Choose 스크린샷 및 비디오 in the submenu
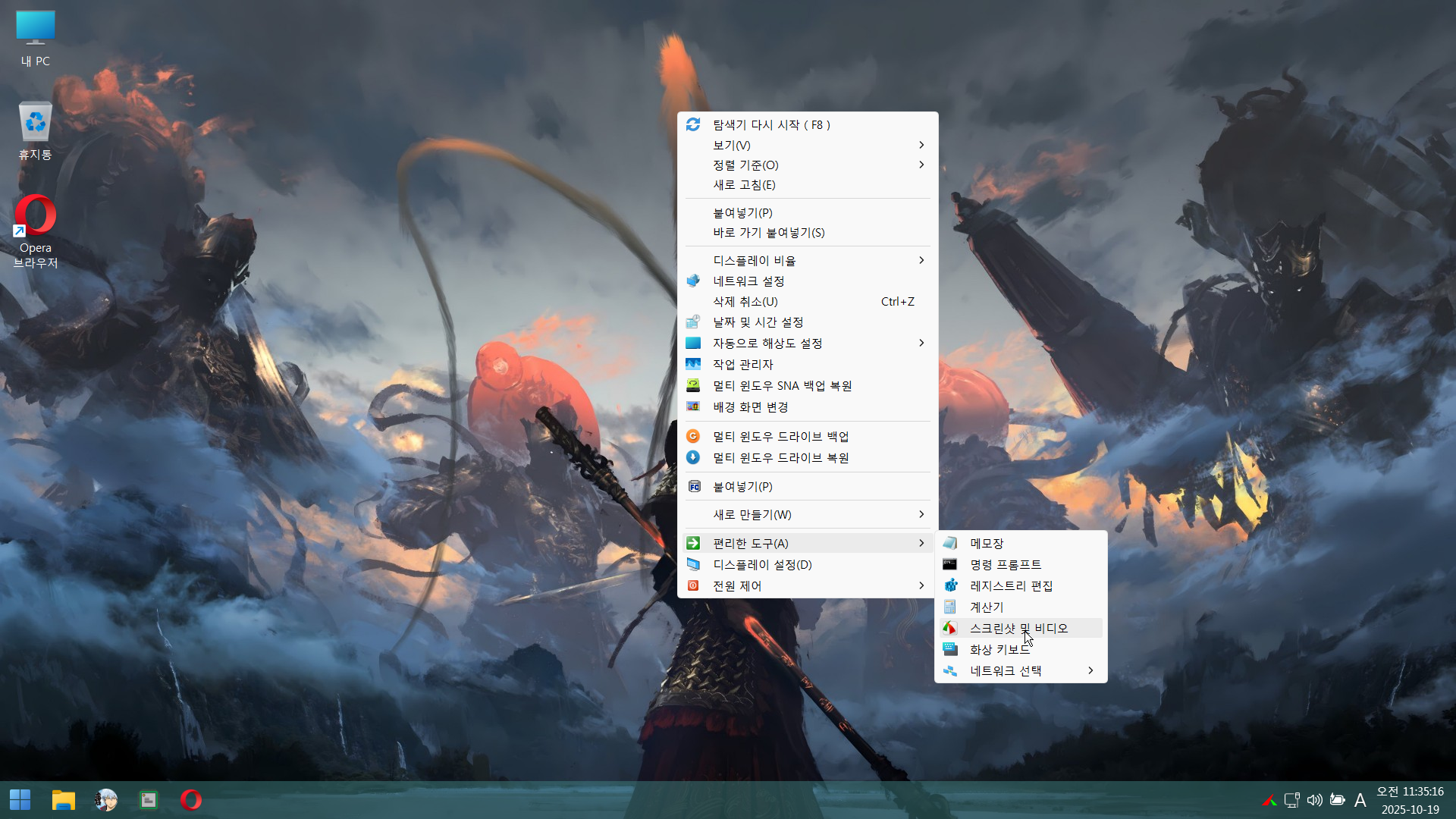Viewport: 1456px width, 819px height. (1018, 628)
